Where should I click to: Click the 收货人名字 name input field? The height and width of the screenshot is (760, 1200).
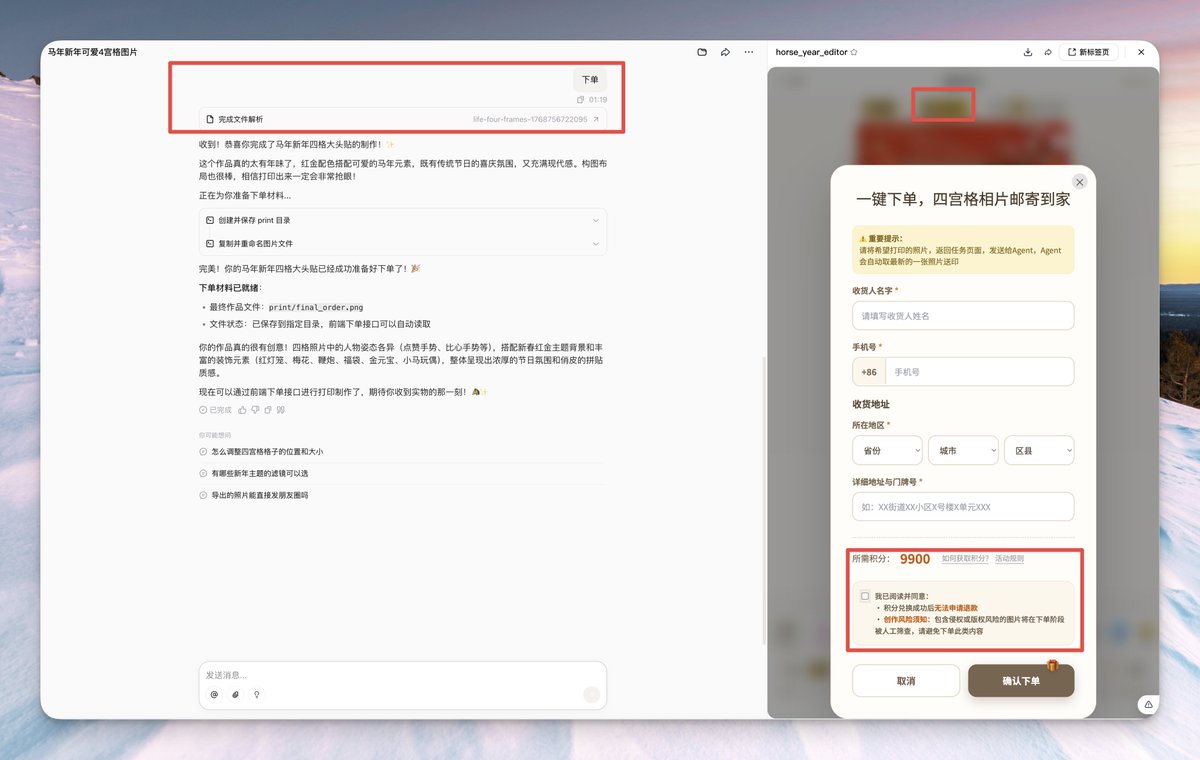pyautogui.click(x=963, y=316)
